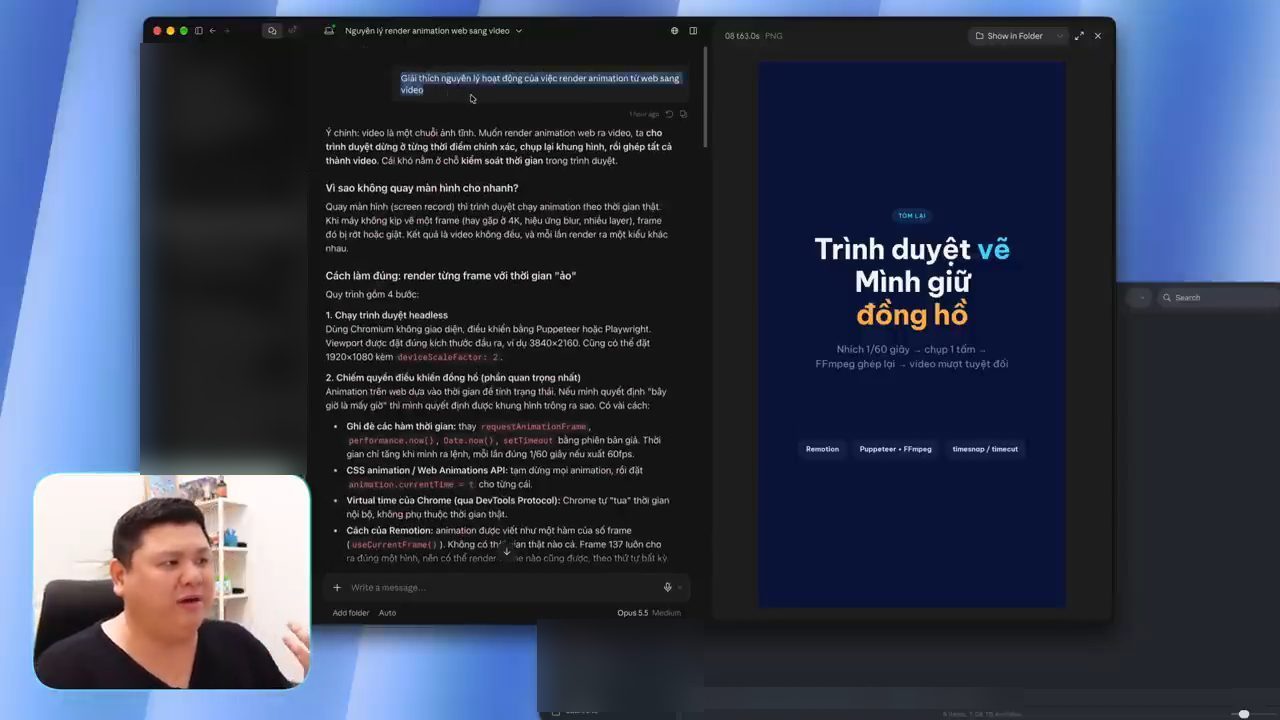
Task: Click the requestAnimationFrame code snippet
Action: click(x=533, y=427)
